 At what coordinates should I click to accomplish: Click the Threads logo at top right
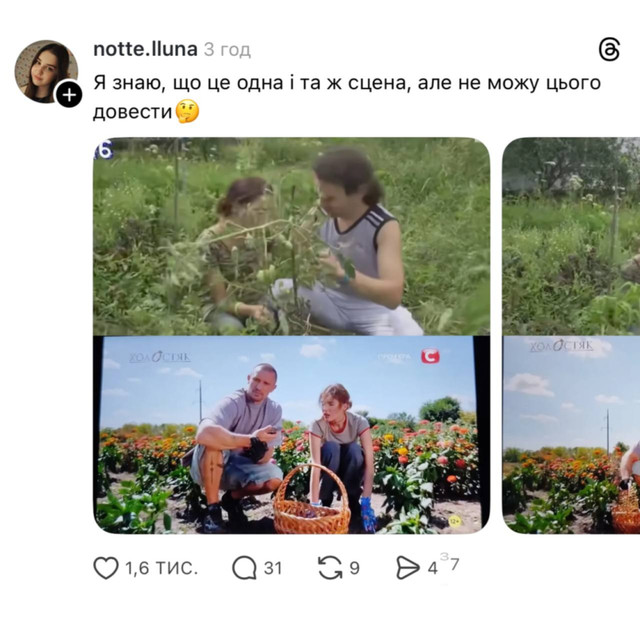609,49
